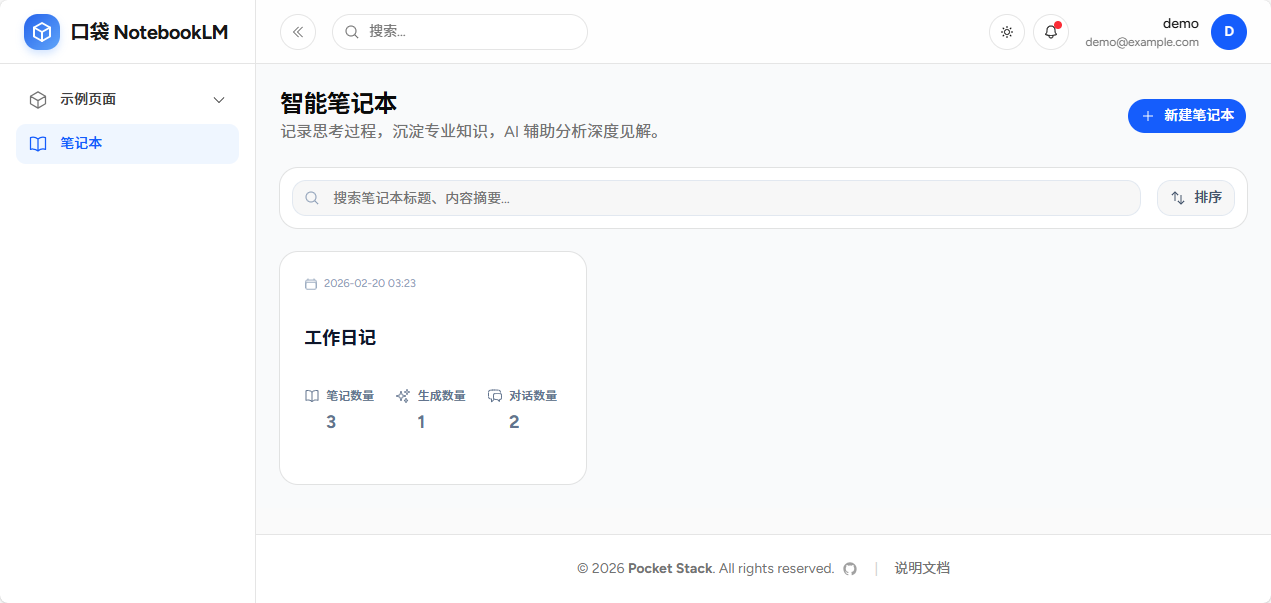Click the 口袋 NotebookLM logo icon
The image size is (1271, 603).
(x=41, y=31)
